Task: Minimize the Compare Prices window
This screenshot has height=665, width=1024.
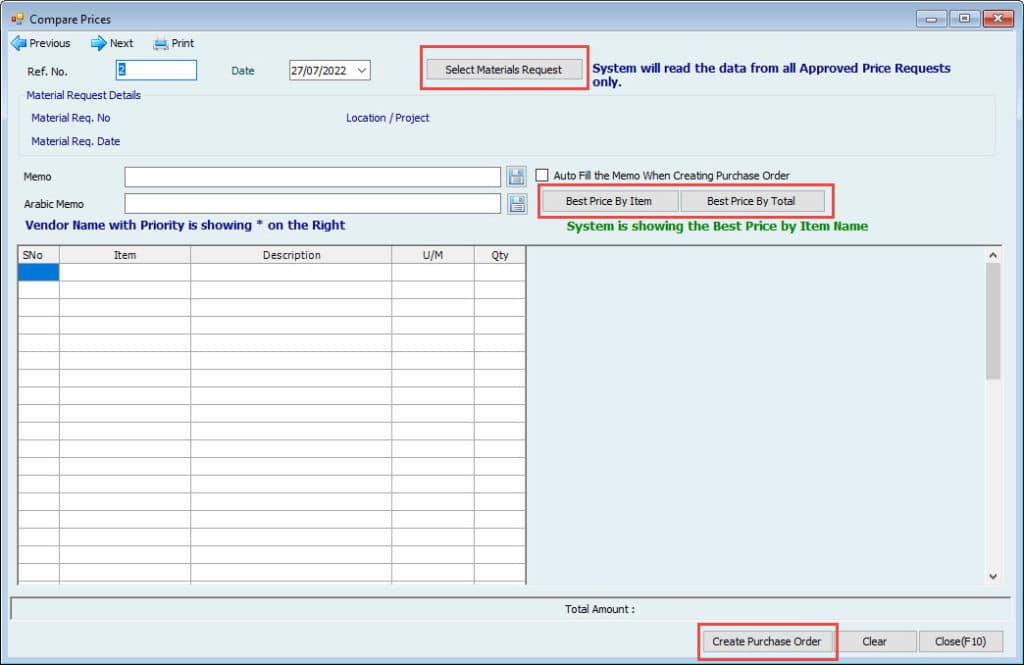Action: (x=931, y=19)
